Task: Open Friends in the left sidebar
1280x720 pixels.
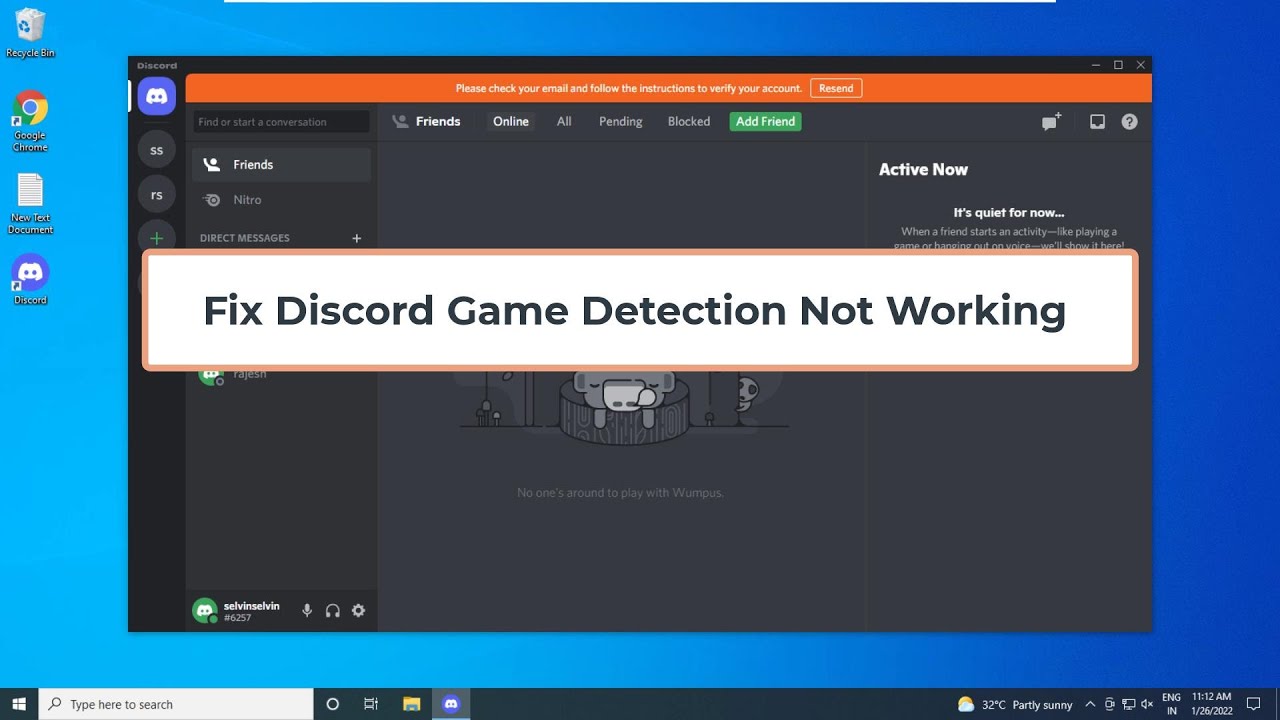Action: (281, 165)
